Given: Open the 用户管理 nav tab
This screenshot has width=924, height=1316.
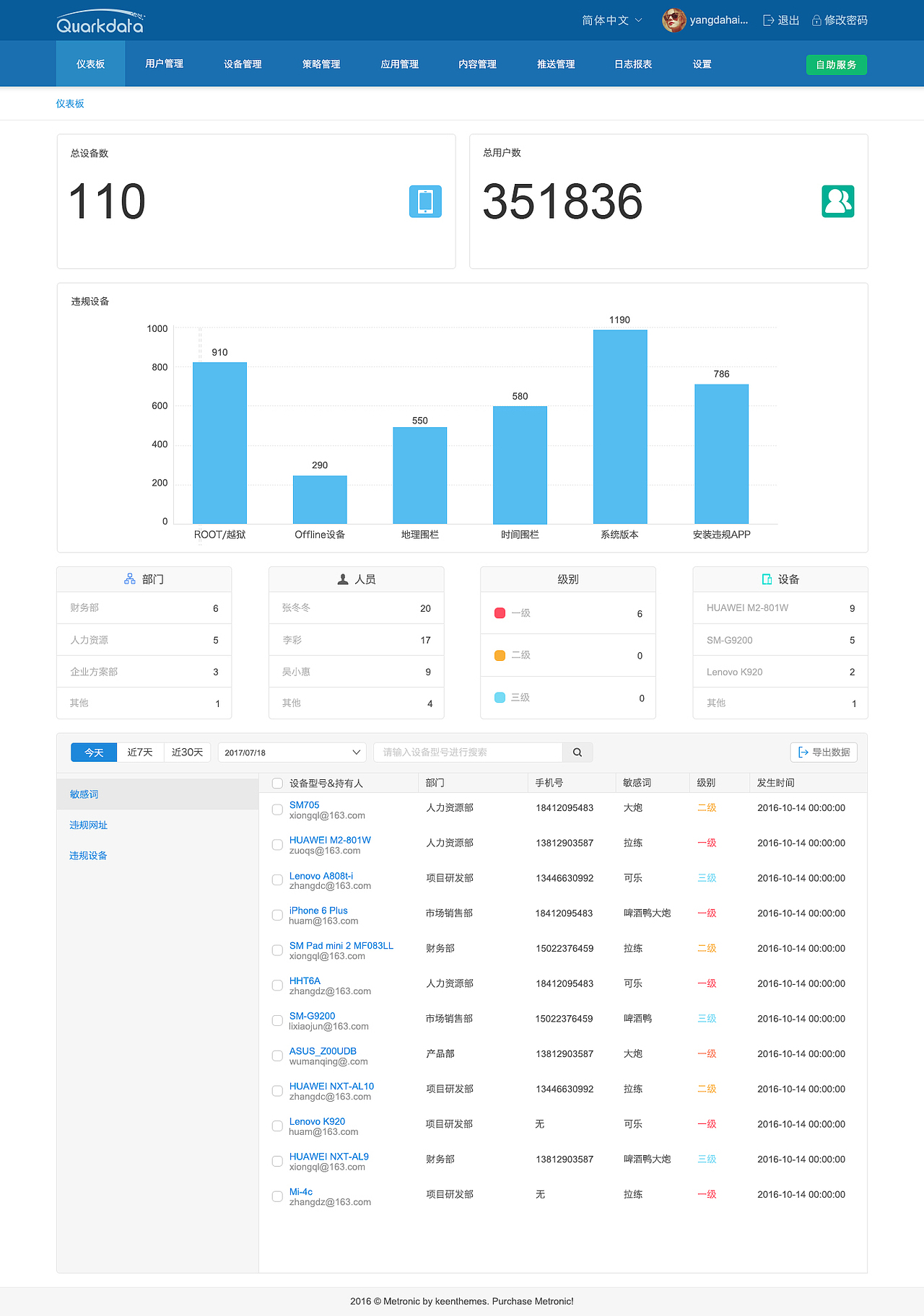Looking at the screenshot, I should point(164,63).
